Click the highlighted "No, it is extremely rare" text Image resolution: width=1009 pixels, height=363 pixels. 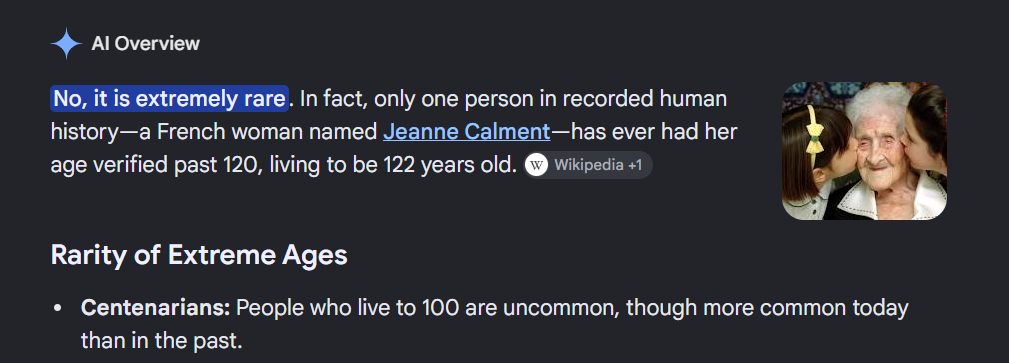[x=169, y=99]
